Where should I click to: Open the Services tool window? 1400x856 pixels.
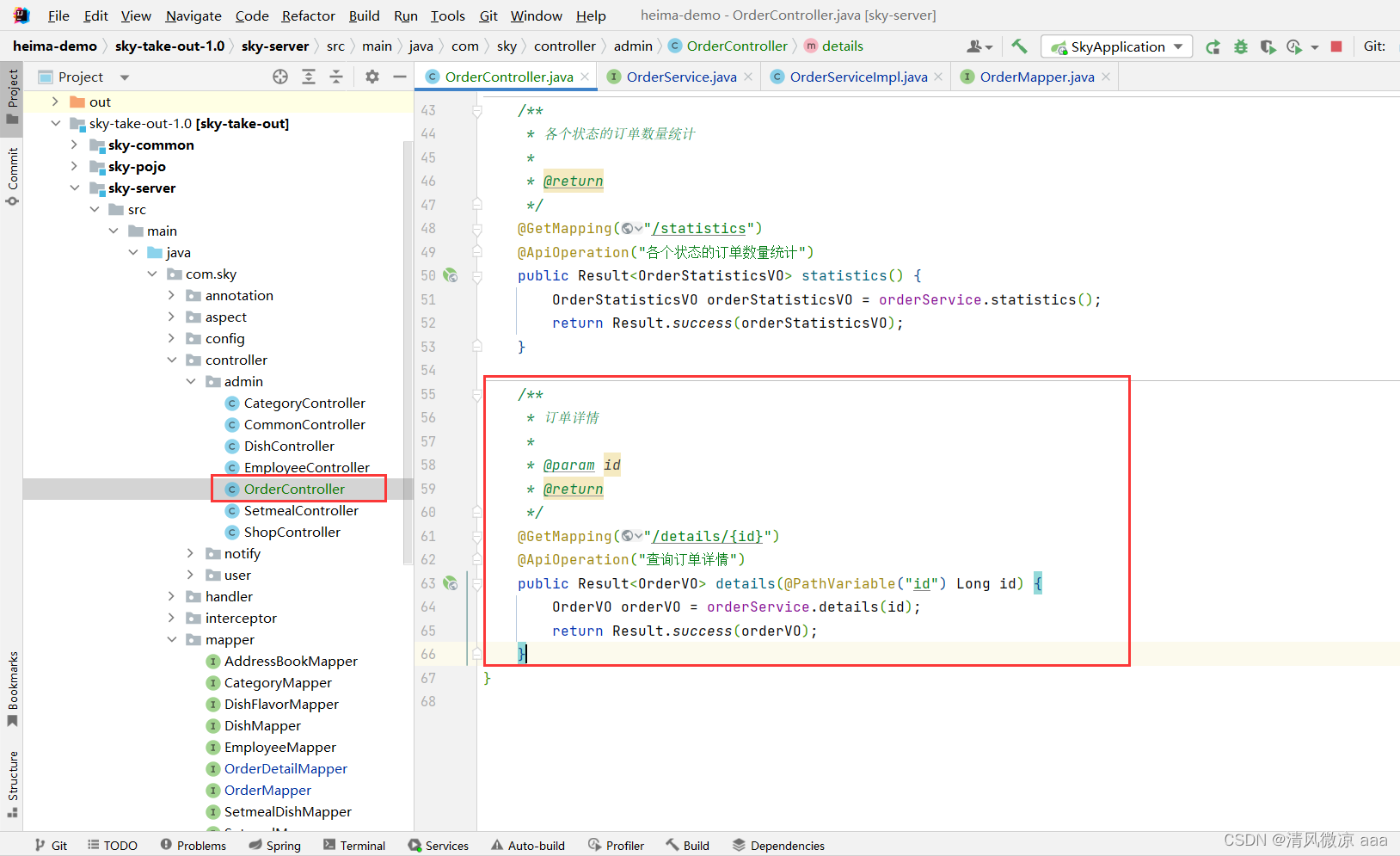(439, 846)
